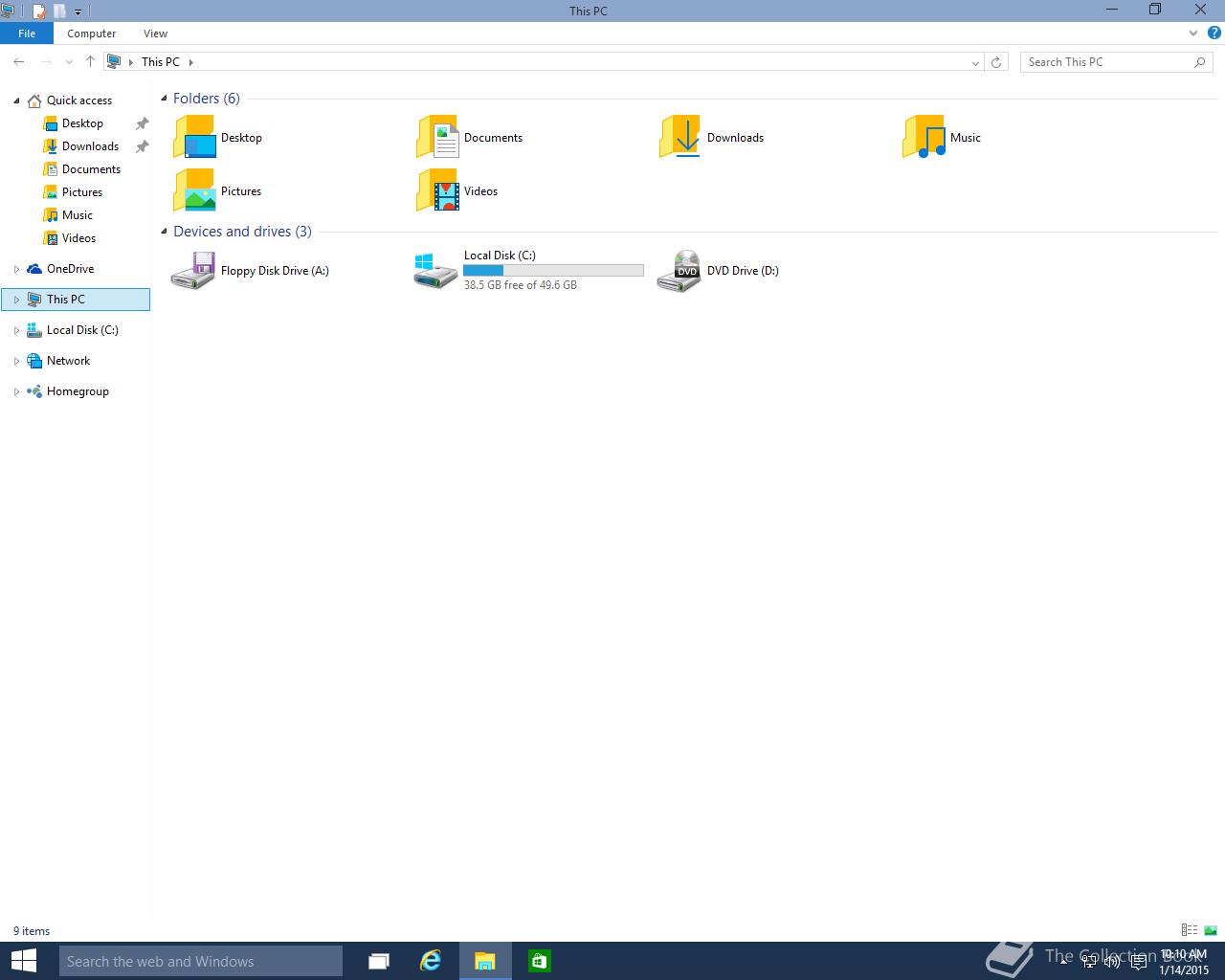1225x980 pixels.
Task: Collapse the Folders (6) group
Action: point(164,99)
